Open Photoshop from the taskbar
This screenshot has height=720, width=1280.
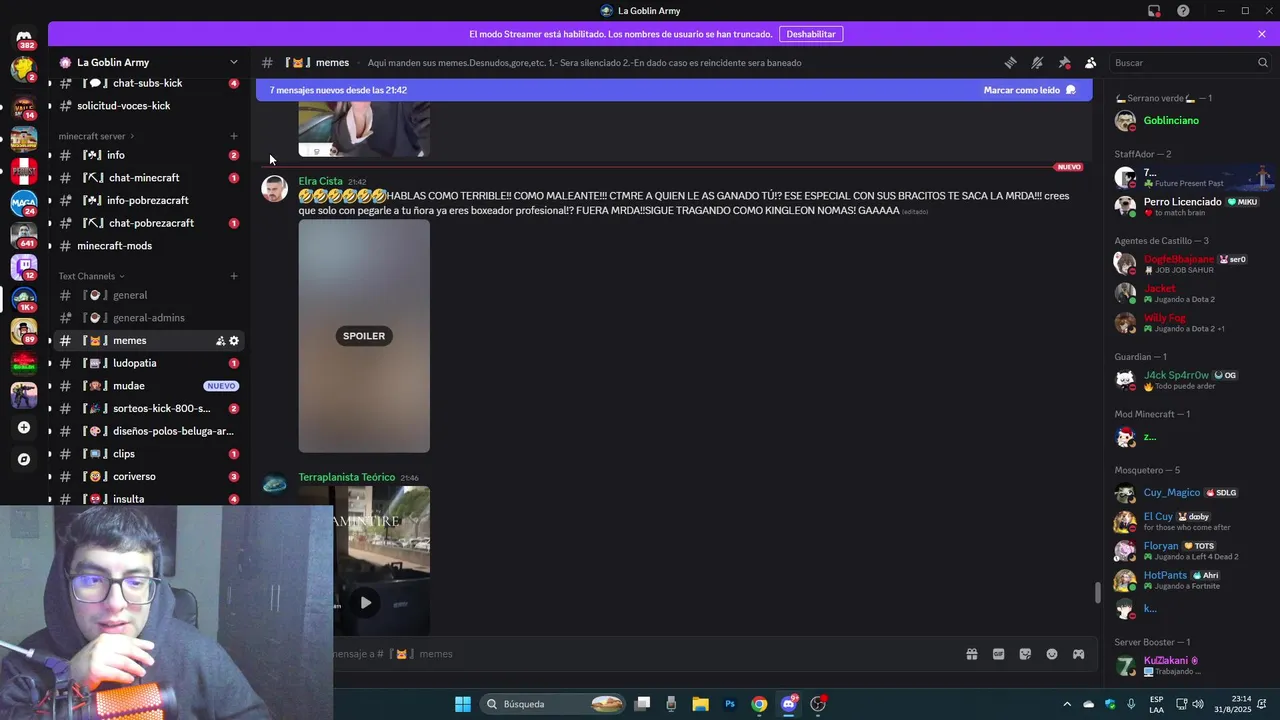point(730,704)
